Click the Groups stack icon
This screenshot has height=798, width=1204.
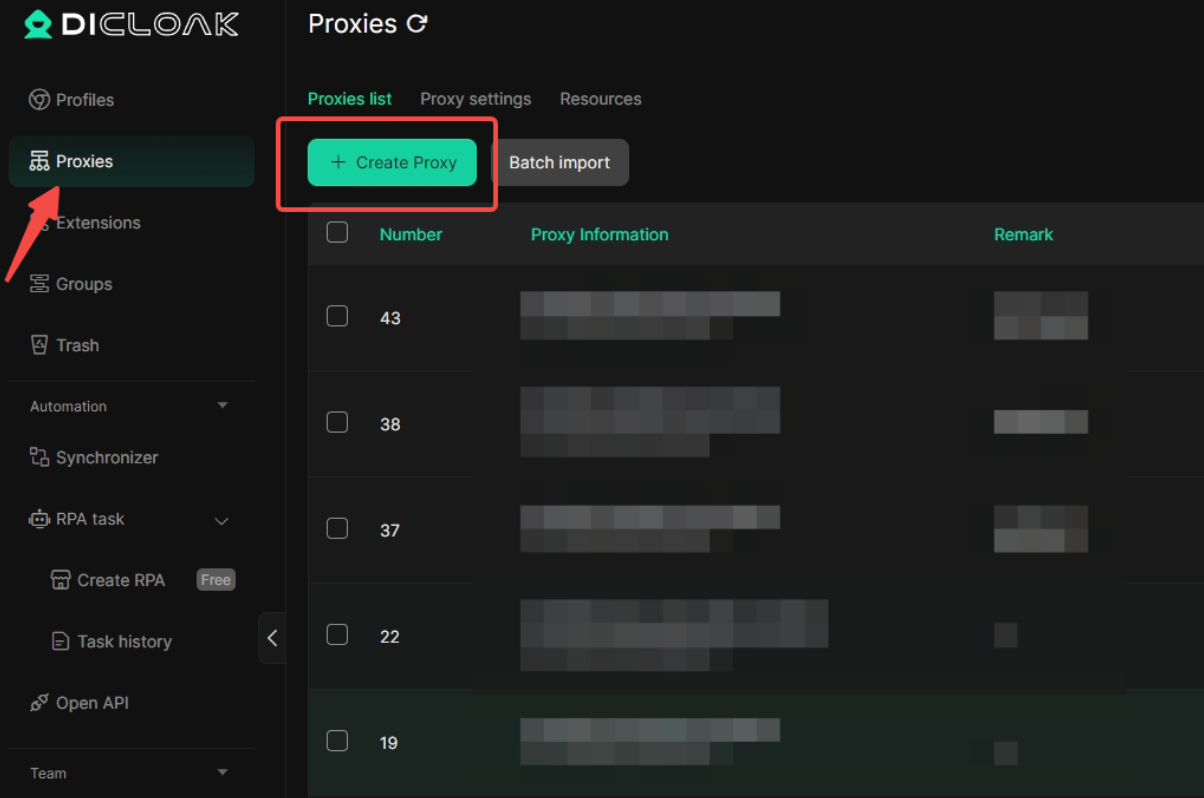click(x=39, y=284)
